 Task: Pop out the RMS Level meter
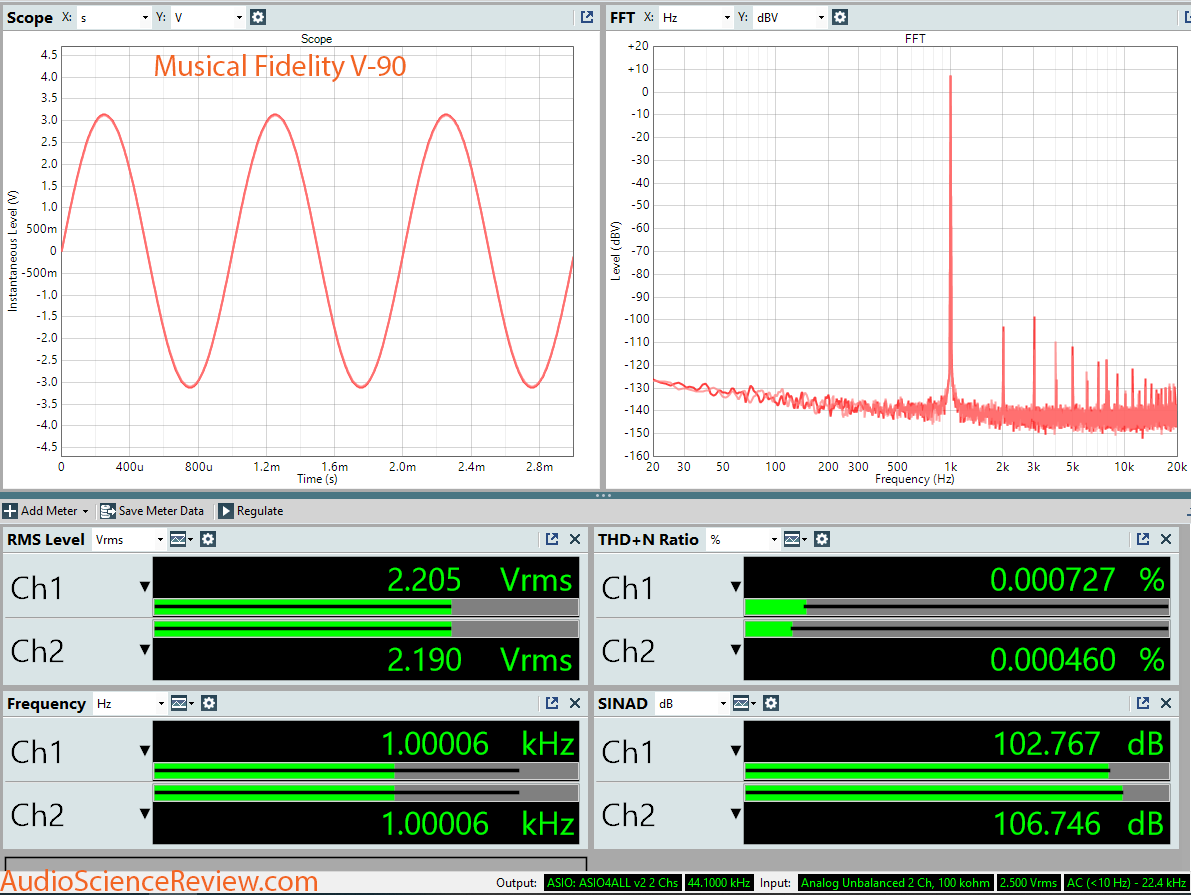click(x=552, y=539)
